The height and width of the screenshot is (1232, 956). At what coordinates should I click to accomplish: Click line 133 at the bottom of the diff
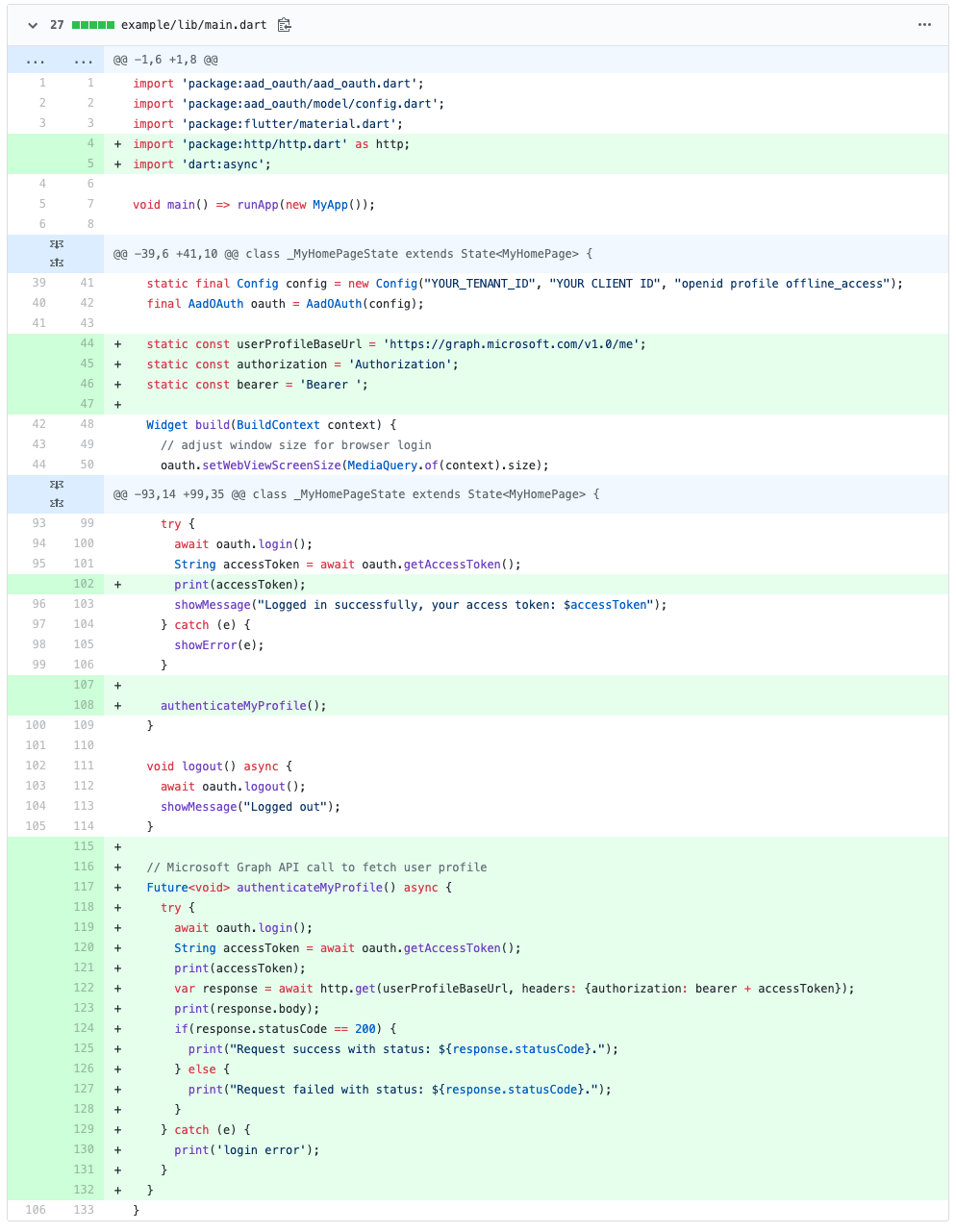[84, 1210]
